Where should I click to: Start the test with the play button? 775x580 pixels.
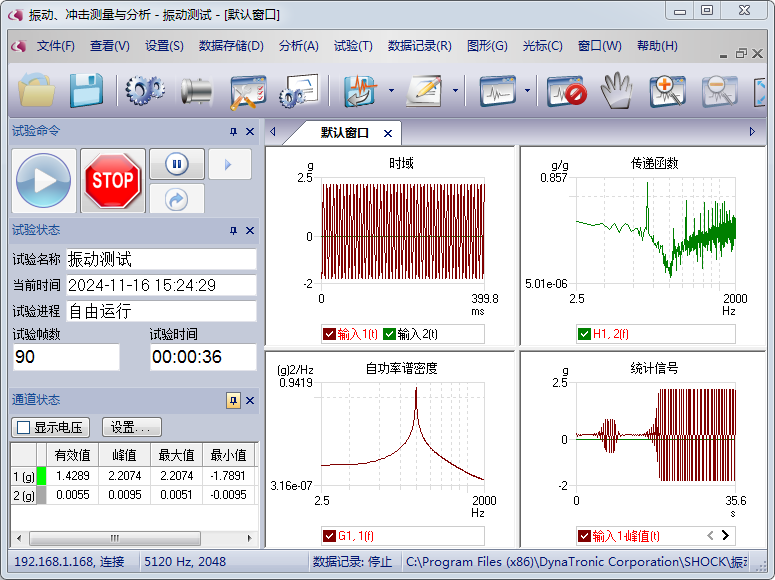tap(43, 180)
